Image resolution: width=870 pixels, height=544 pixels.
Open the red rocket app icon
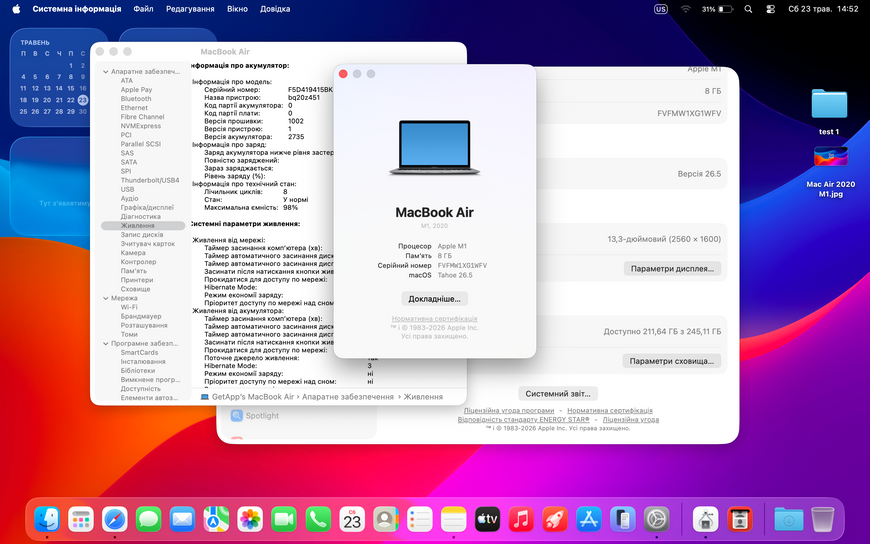(x=555, y=520)
